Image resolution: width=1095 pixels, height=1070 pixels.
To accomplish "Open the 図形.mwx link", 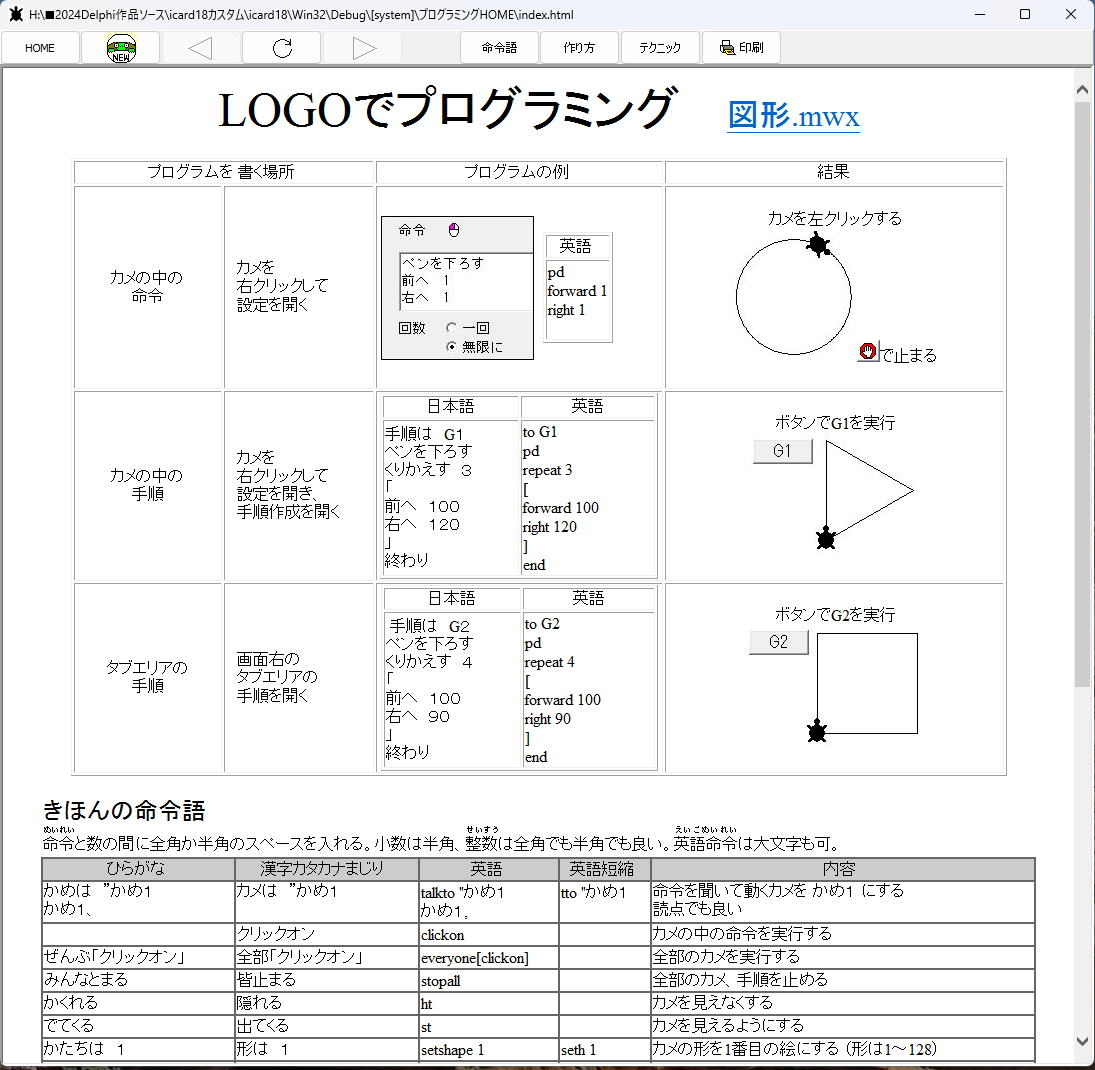I will click(793, 116).
